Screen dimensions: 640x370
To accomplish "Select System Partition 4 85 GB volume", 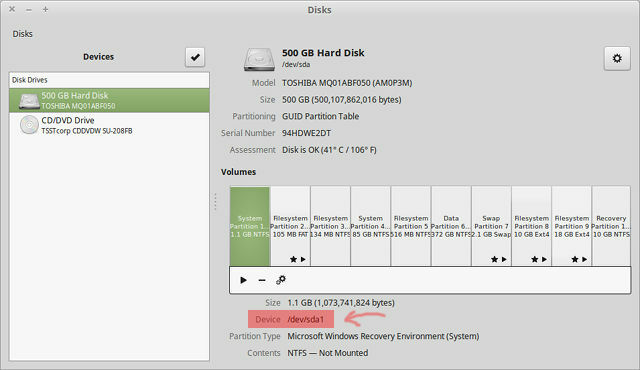I will (x=371, y=226).
